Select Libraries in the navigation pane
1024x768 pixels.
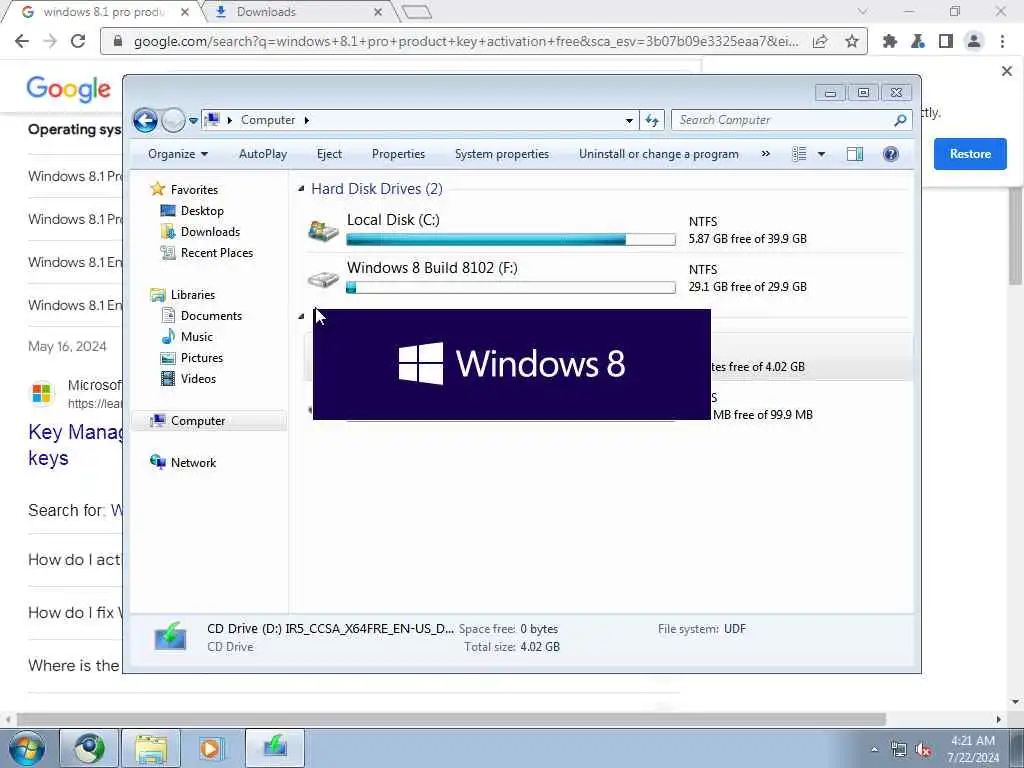[x=193, y=295]
